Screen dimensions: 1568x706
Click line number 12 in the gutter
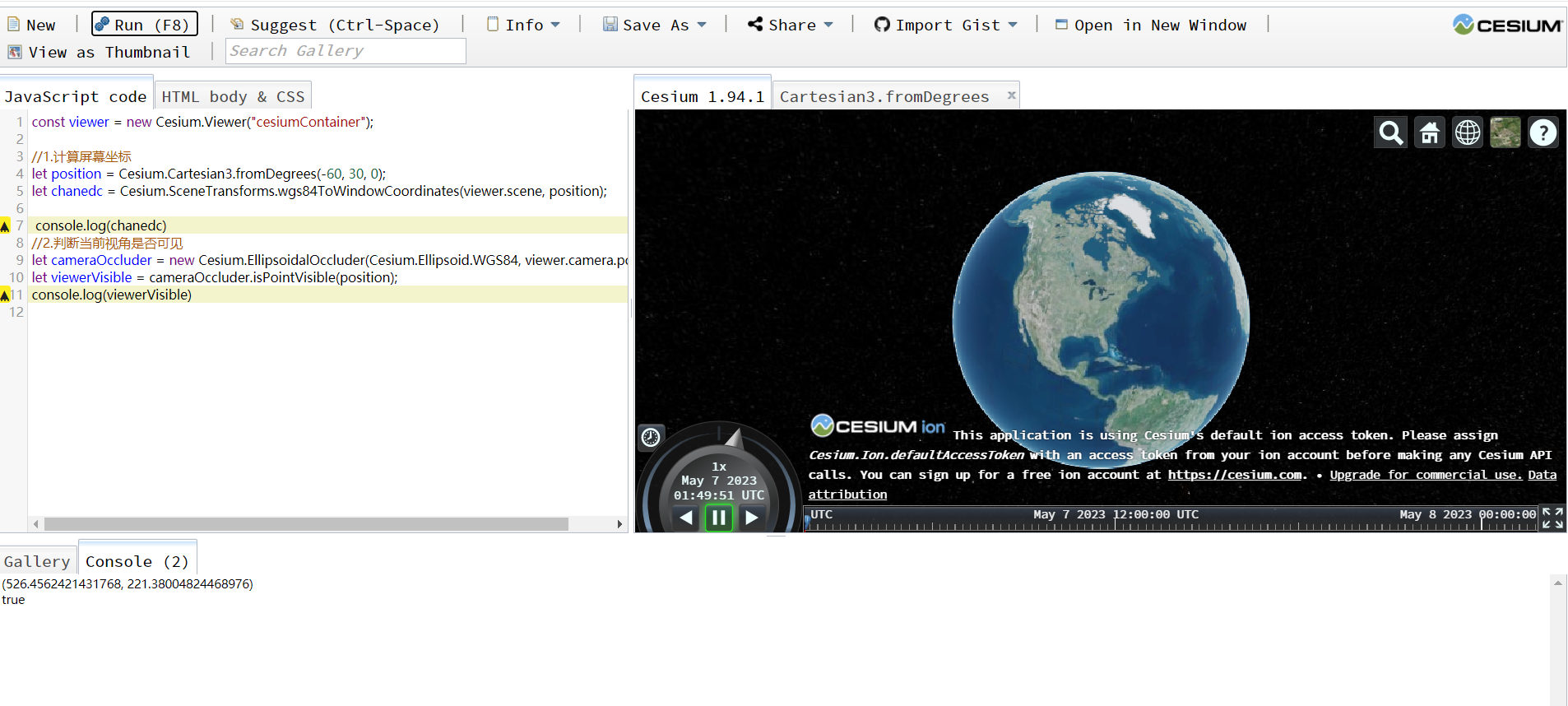click(16, 312)
